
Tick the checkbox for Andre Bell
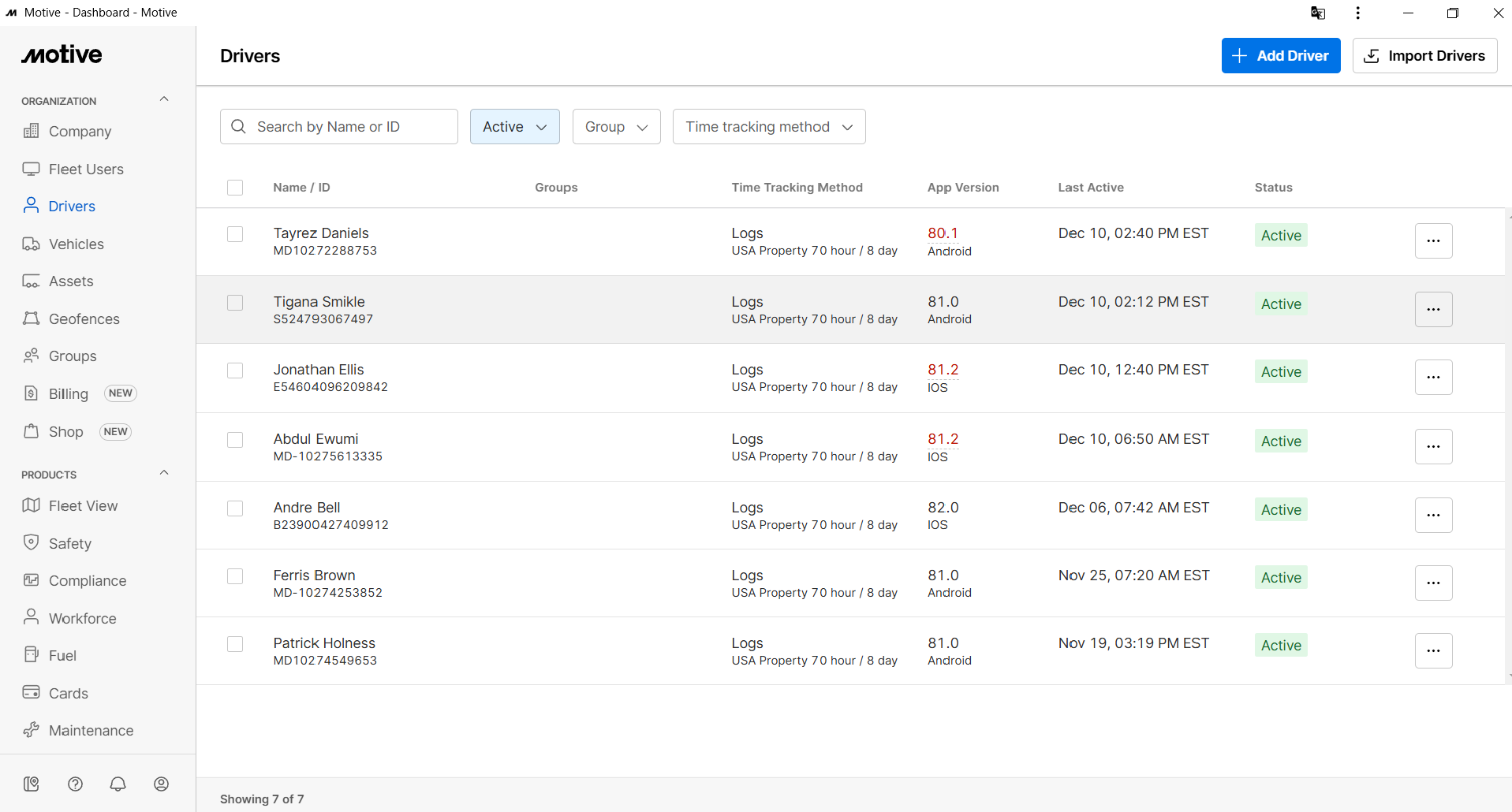235,508
